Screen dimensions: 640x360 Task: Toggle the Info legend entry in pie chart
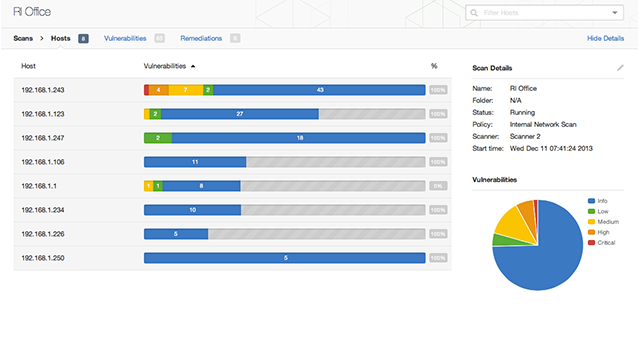[x=598, y=201]
